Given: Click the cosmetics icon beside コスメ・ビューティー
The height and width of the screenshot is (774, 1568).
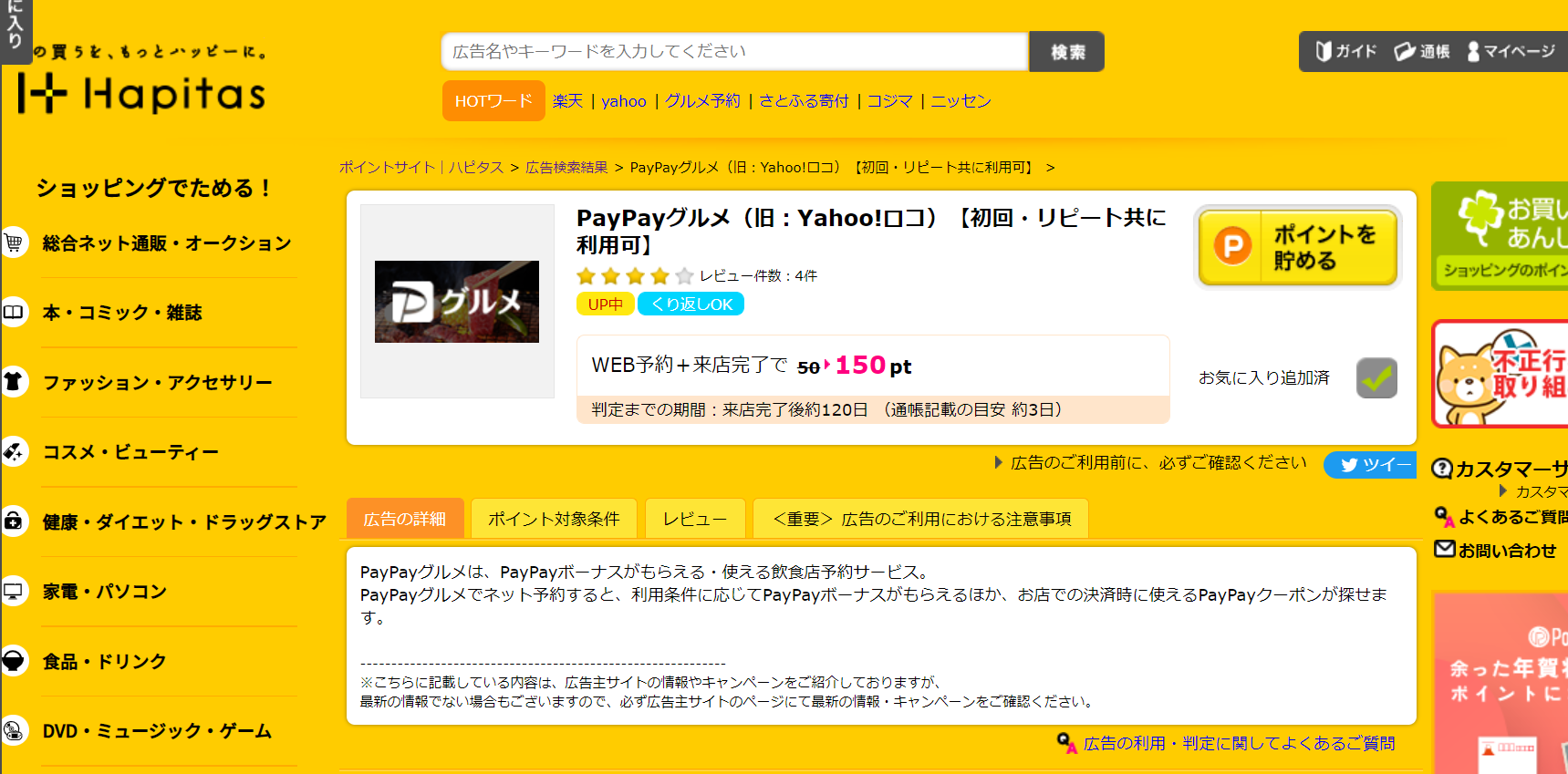Looking at the screenshot, I should pyautogui.click(x=14, y=451).
